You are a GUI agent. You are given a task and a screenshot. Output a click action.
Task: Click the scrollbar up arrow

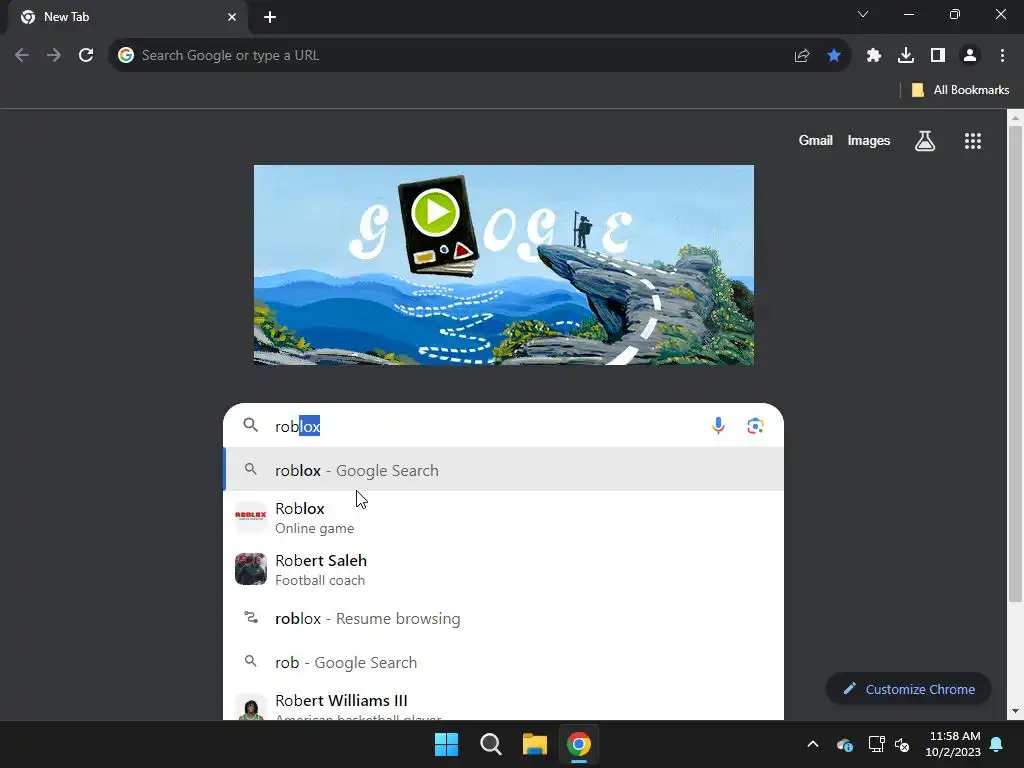(1016, 118)
